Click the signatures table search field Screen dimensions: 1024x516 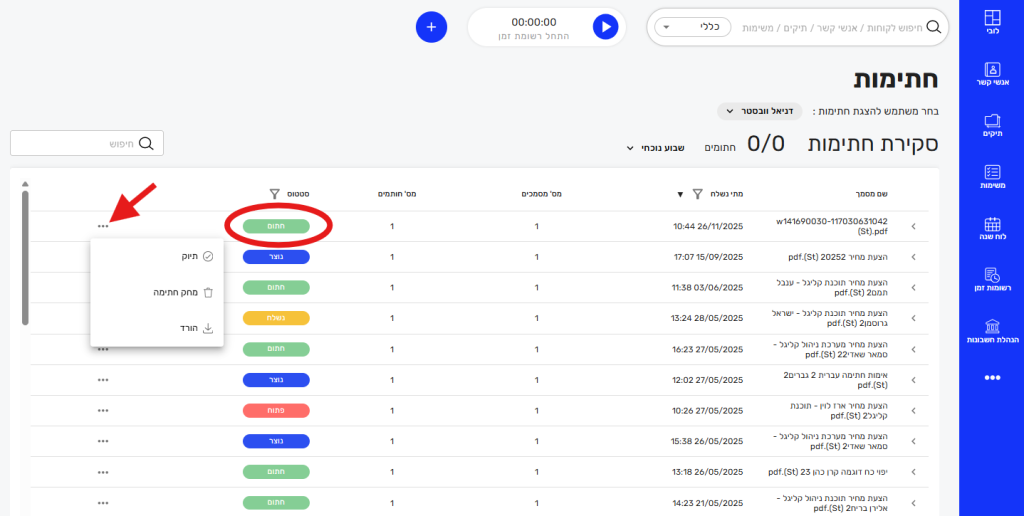coord(87,143)
